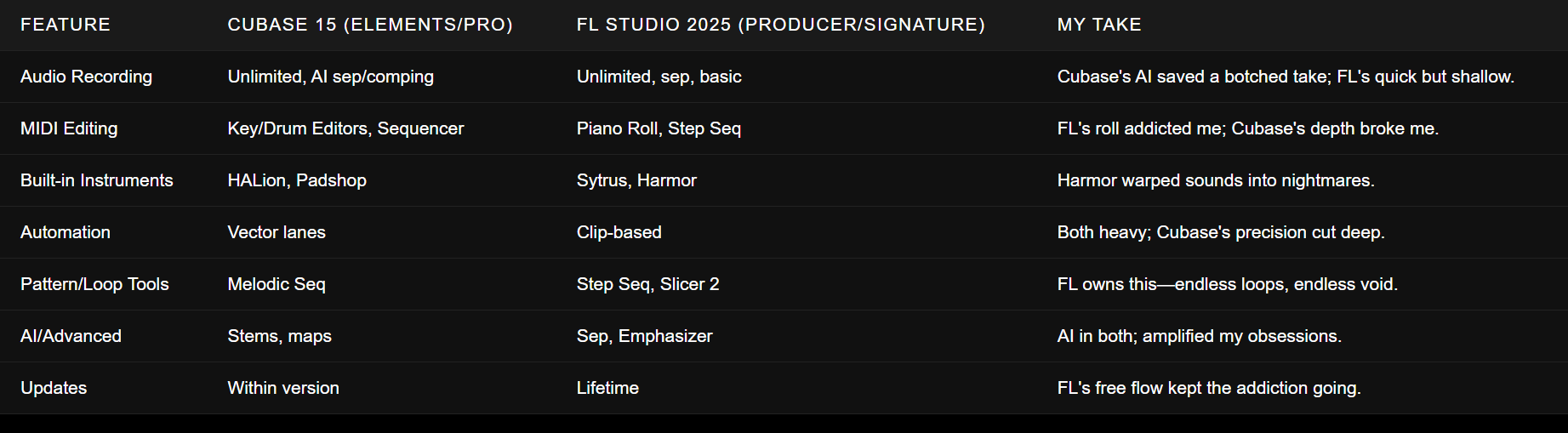
Task: Click 'Harmor warped sounds into nightmares.' text
Action: (1216, 180)
